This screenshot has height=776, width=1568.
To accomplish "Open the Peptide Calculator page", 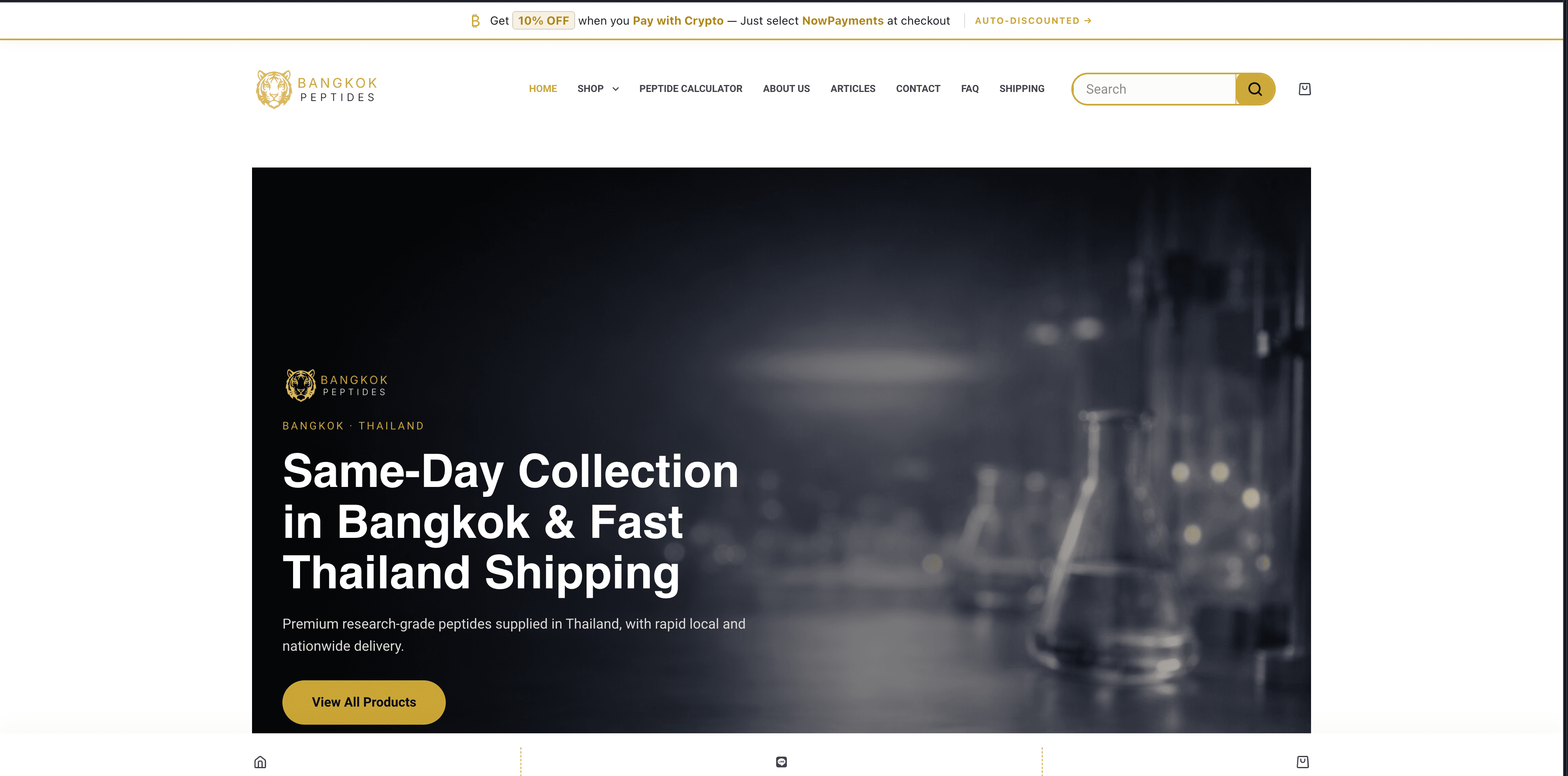I will 690,89.
